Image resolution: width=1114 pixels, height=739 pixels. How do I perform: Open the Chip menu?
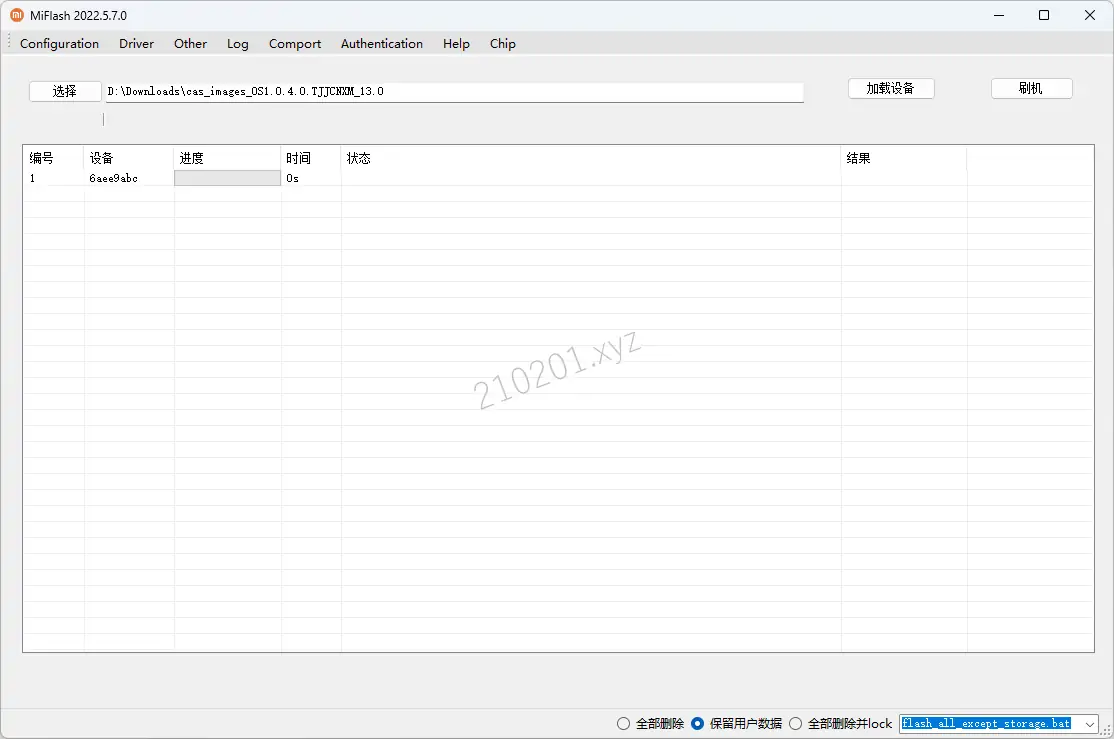click(x=502, y=43)
